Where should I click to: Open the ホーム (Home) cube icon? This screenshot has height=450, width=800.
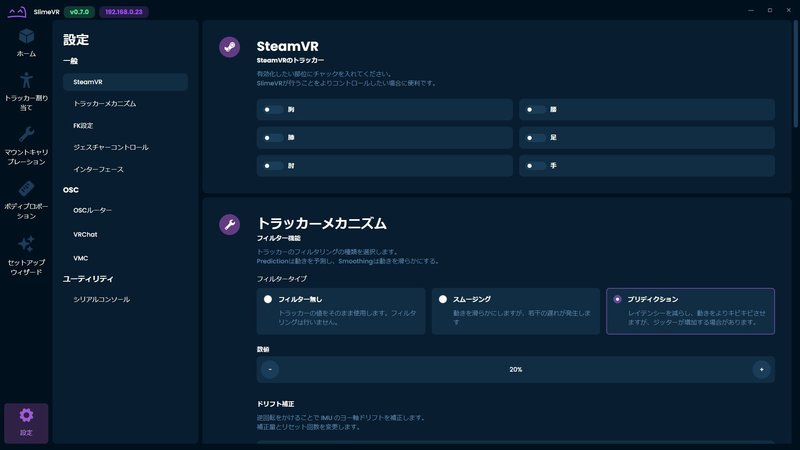click(26, 37)
